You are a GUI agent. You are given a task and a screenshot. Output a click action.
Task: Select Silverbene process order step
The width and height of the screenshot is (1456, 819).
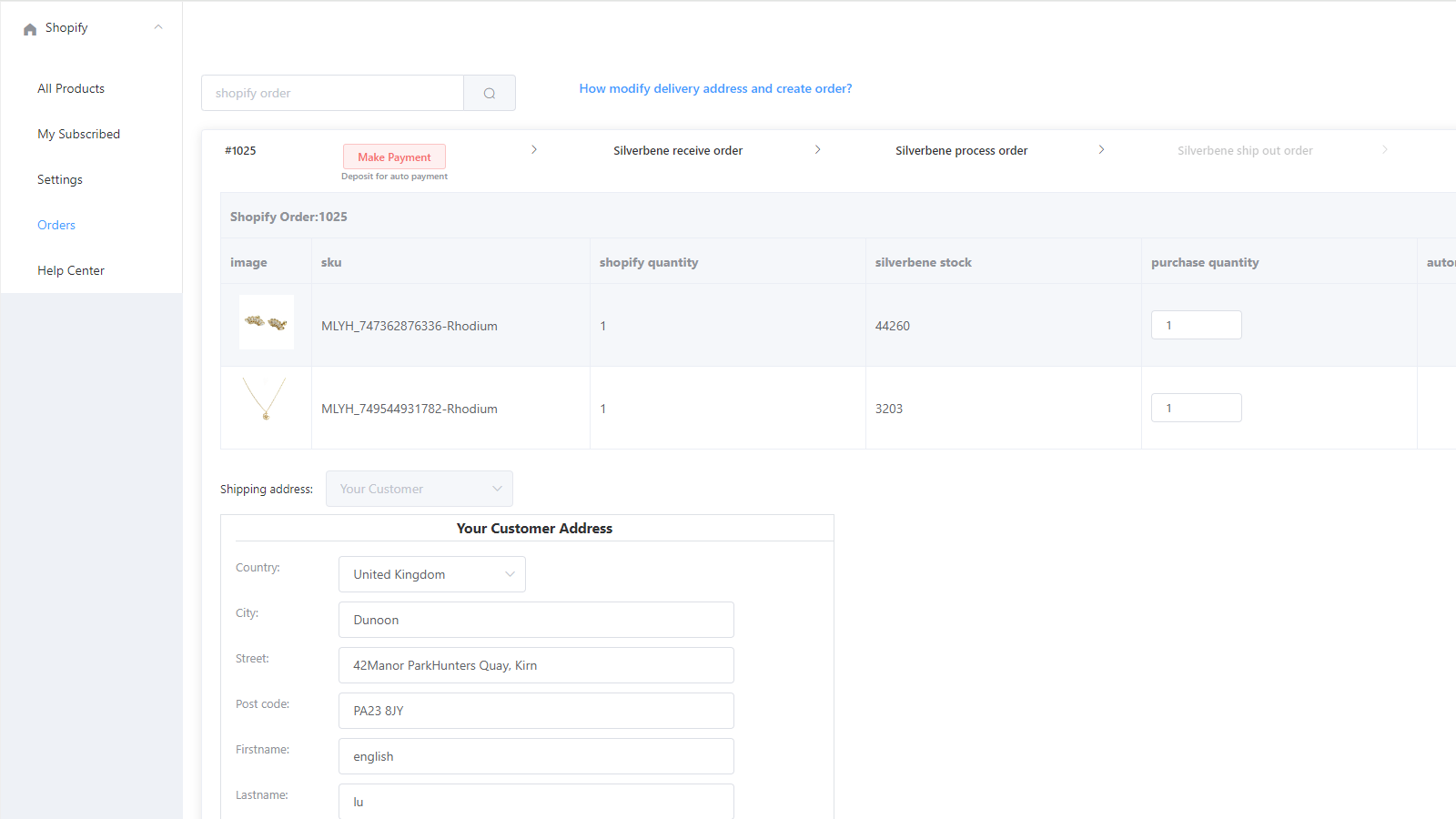point(961,151)
